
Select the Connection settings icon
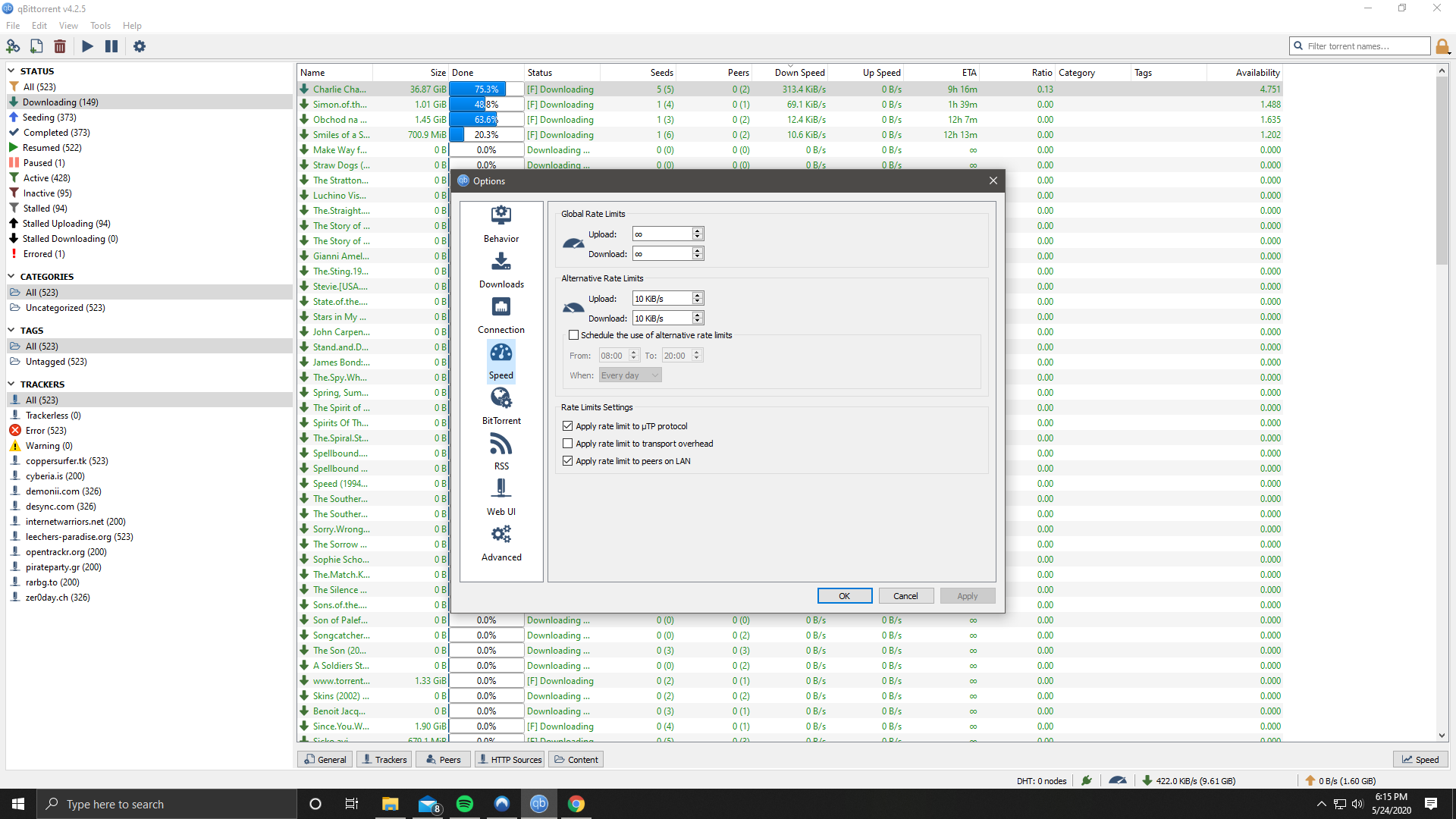[501, 307]
